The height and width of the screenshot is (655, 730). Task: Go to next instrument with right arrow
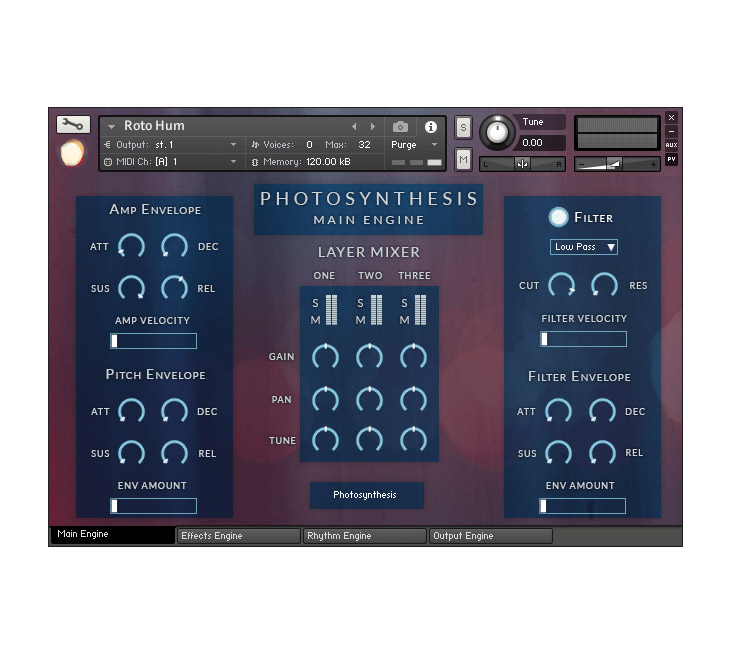point(372,127)
